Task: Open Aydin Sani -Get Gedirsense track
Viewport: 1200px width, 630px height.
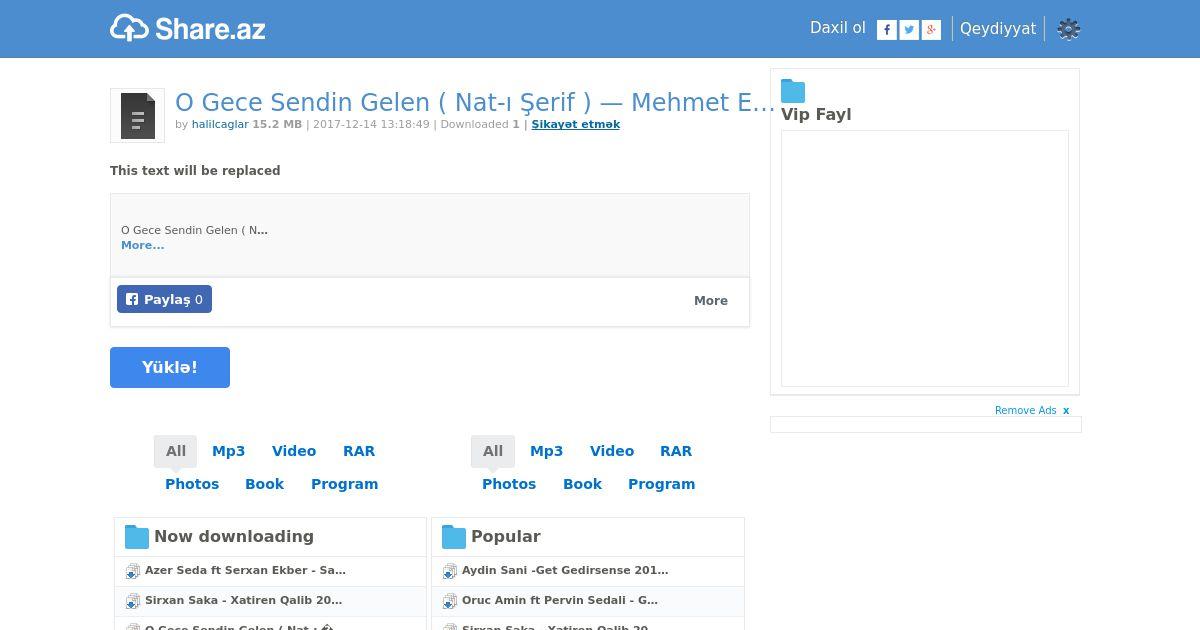Action: pyautogui.click(x=565, y=570)
